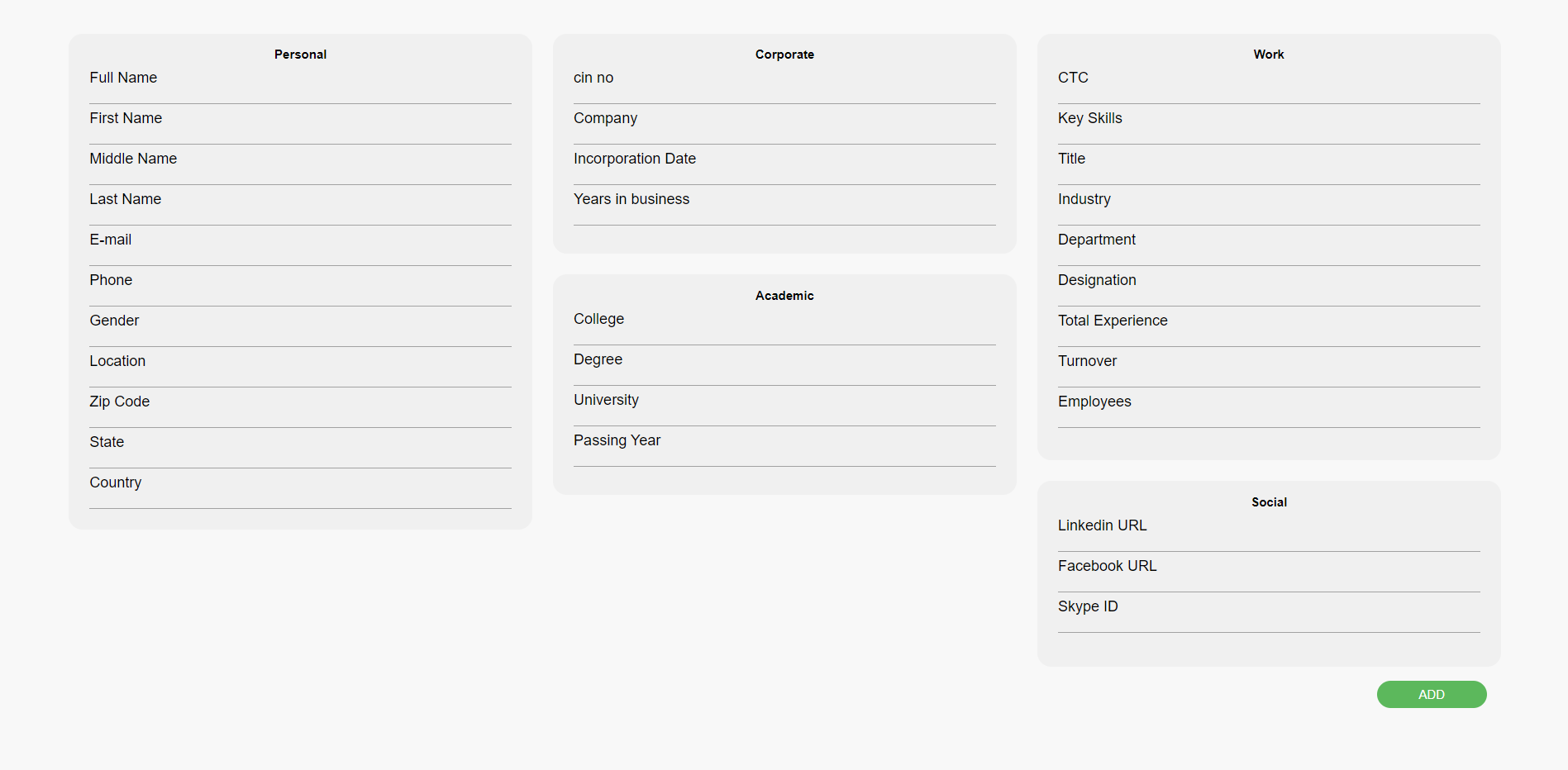Focus the Key Skills field
1568x770 pixels.
1268,124
